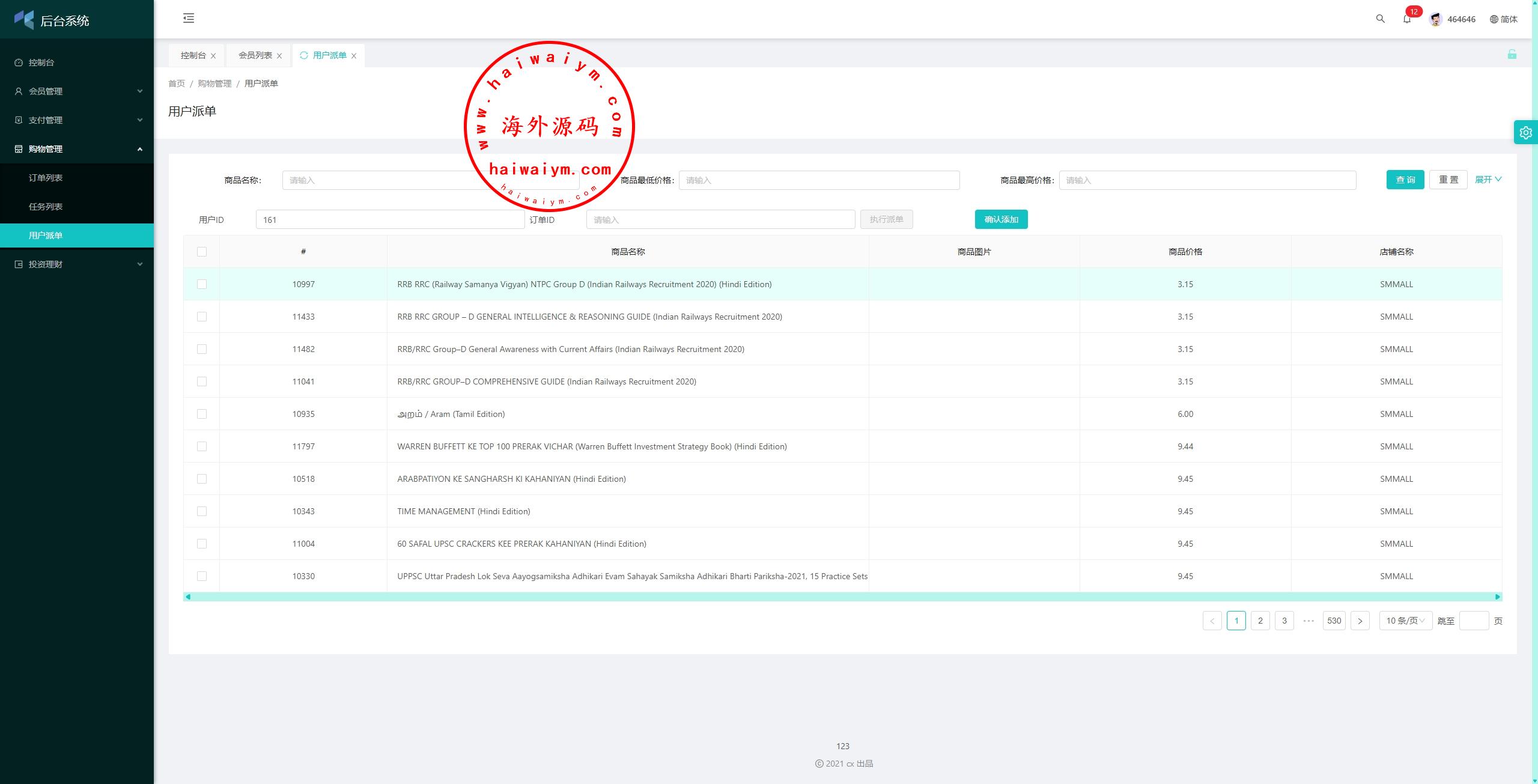Click the 确认添加 button

tap(1001, 219)
